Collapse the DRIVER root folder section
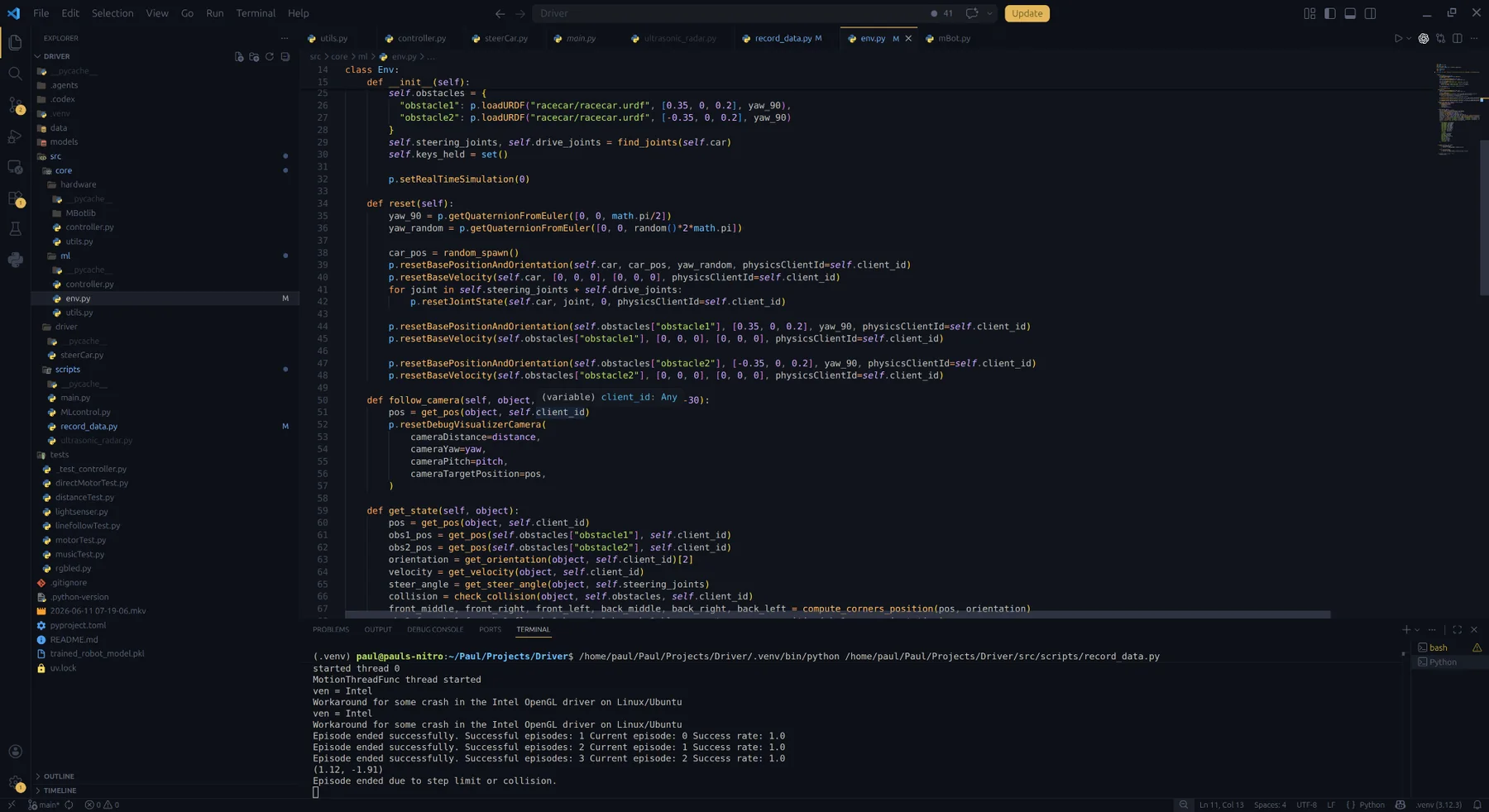The image size is (1489, 812). (56, 57)
